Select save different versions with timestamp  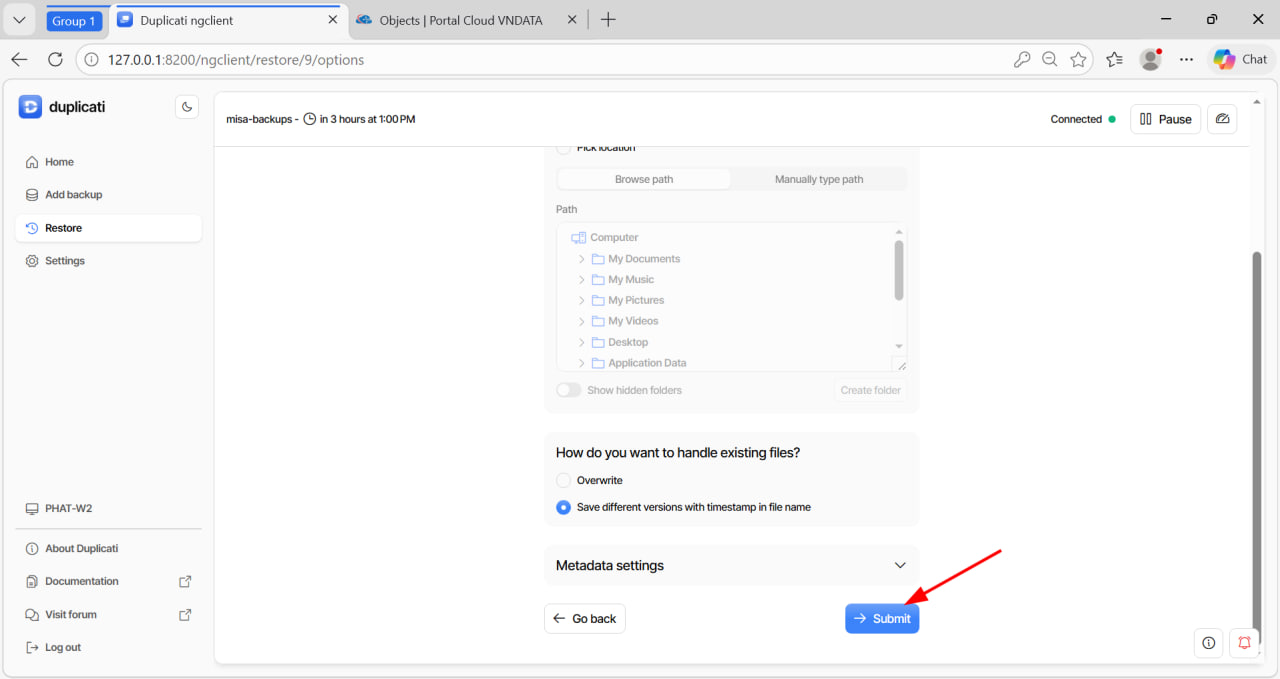pyautogui.click(x=564, y=507)
